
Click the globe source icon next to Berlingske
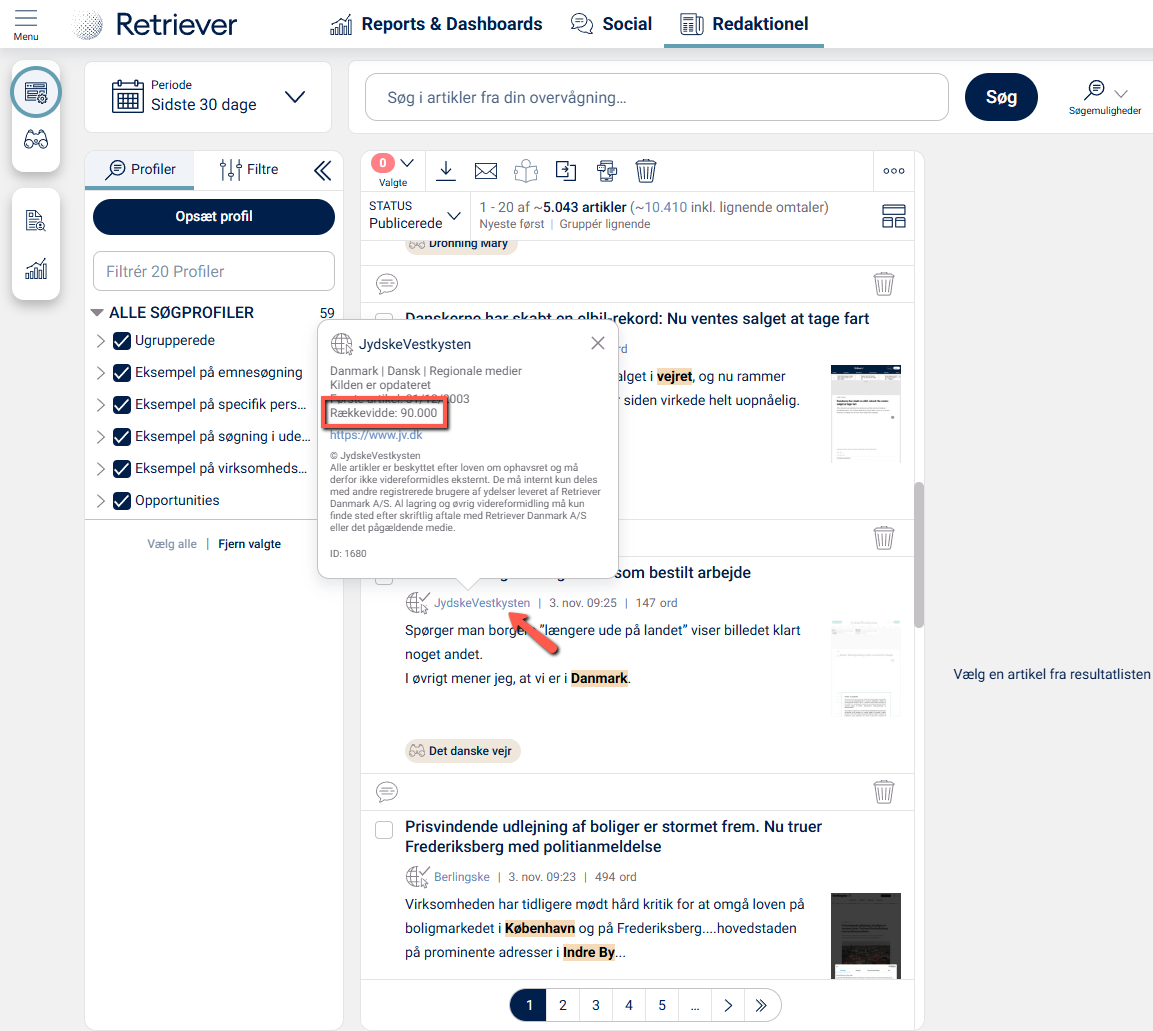point(417,877)
